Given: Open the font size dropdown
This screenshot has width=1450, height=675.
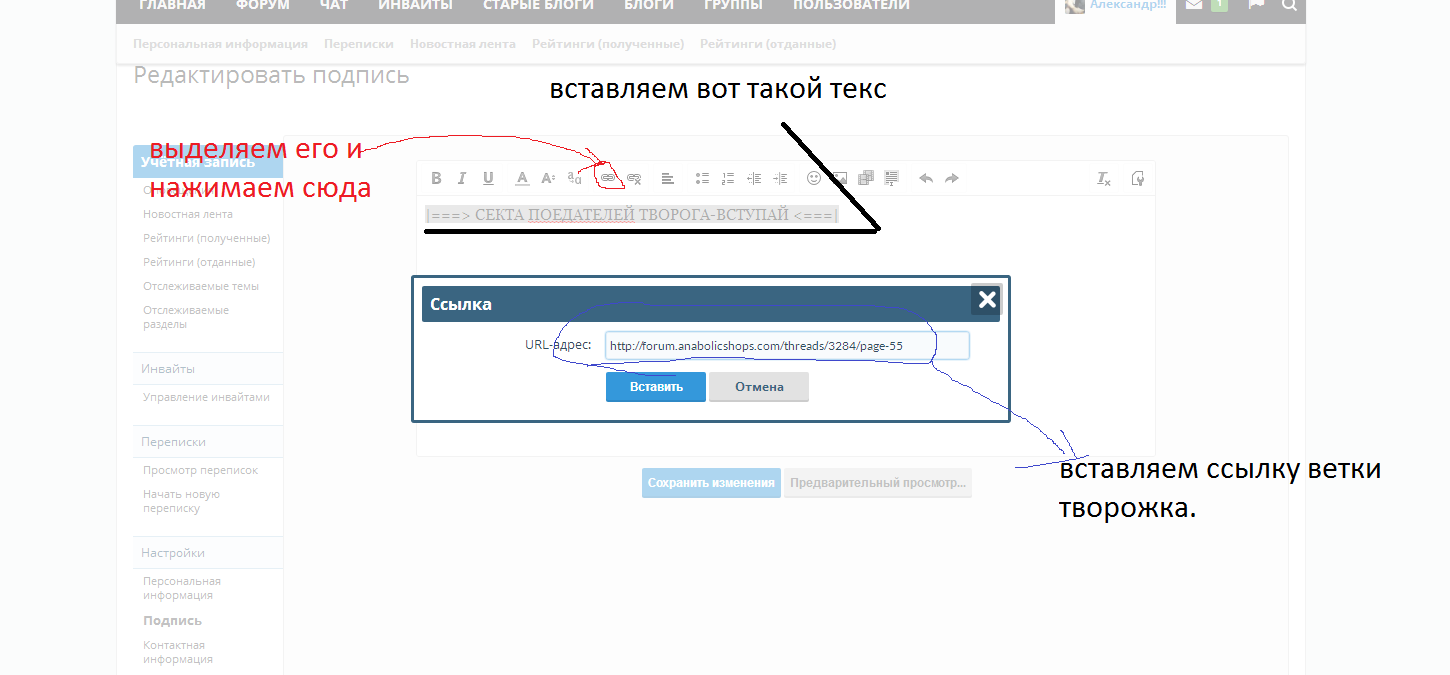Looking at the screenshot, I should point(548,179).
